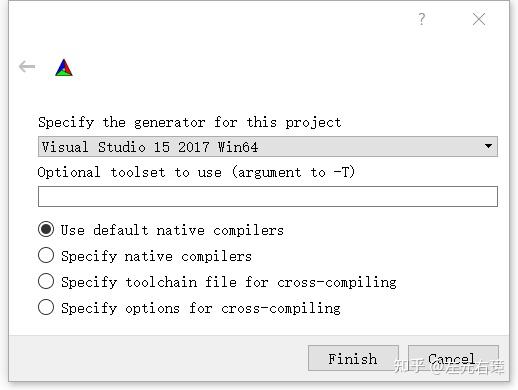Click the Zhihu watermark text near Cancel
Image resolution: width=518 pixels, height=390 pixels.
(x=449, y=366)
